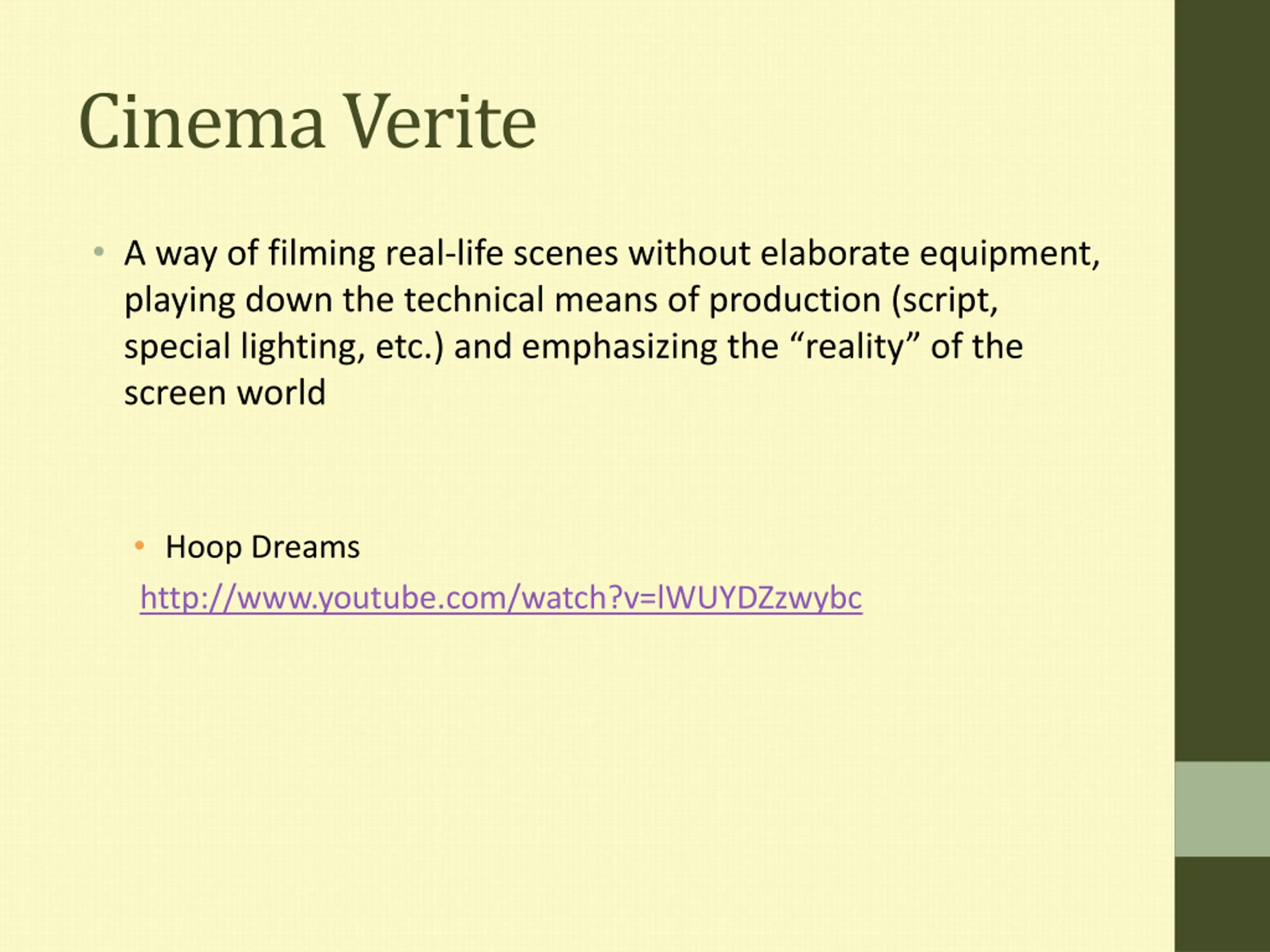
Task: Click the word Cinema in the title
Action: [202, 121]
